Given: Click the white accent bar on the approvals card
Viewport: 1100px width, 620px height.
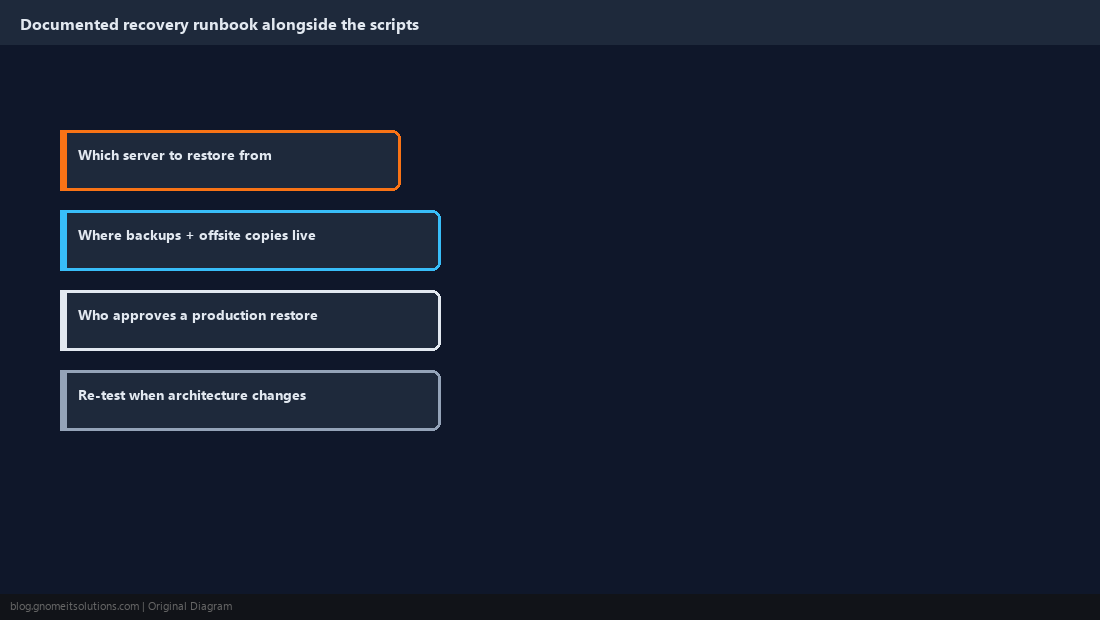Looking at the screenshot, I should 64,321.
